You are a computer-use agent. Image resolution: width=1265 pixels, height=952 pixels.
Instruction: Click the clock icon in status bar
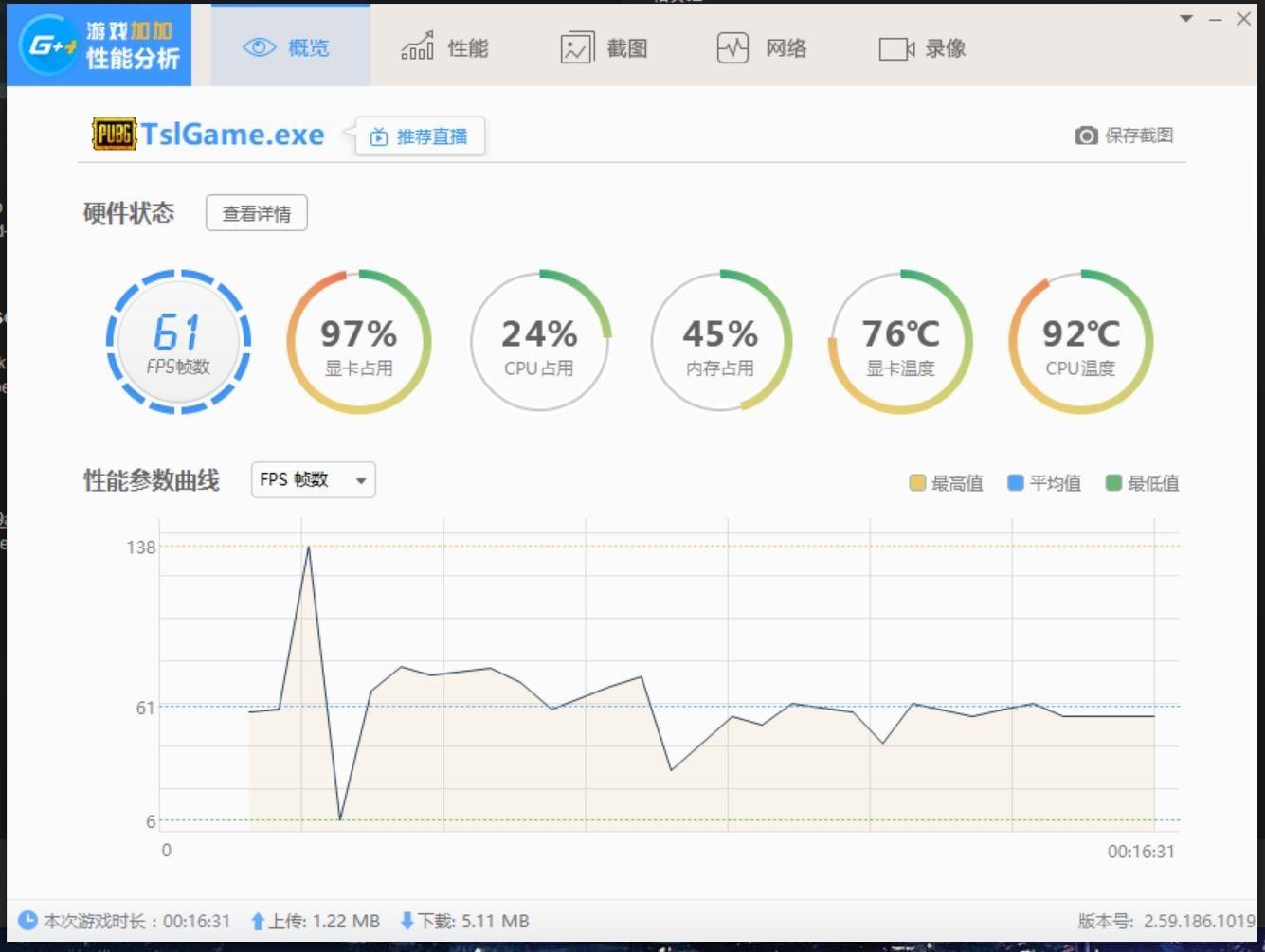(28, 920)
